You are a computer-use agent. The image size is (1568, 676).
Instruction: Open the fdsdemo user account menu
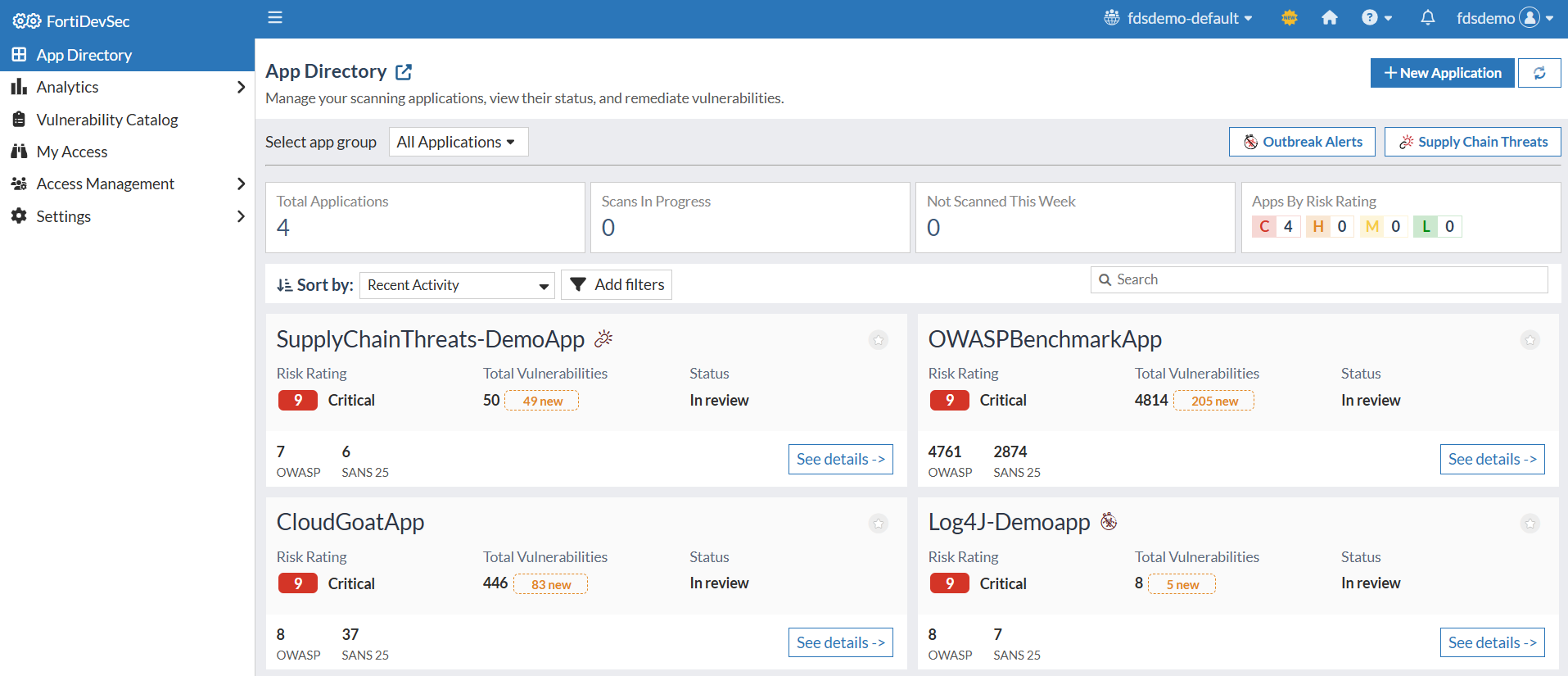(1505, 18)
